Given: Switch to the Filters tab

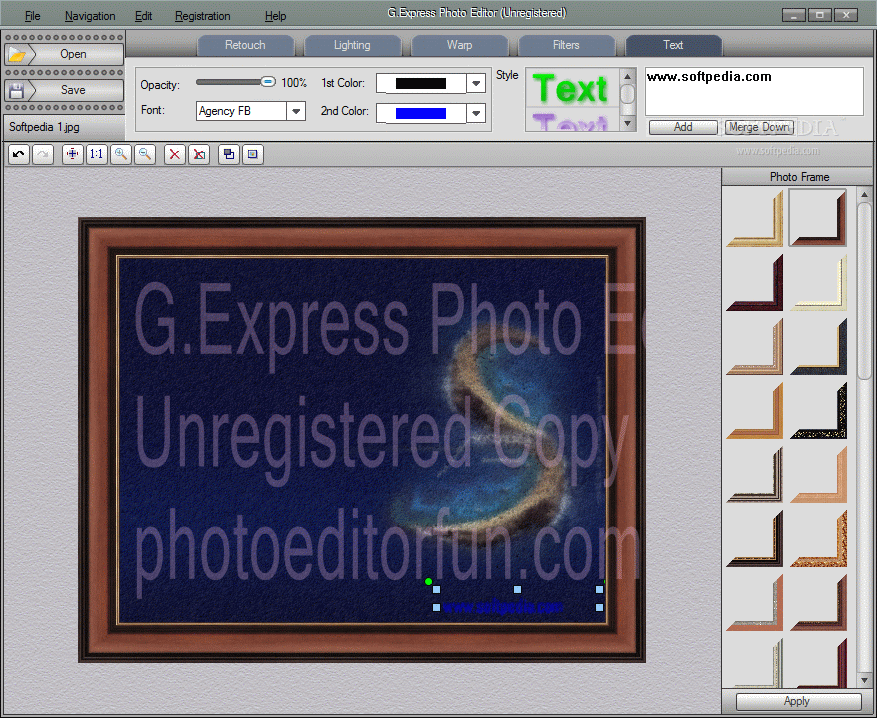Looking at the screenshot, I should (x=566, y=45).
